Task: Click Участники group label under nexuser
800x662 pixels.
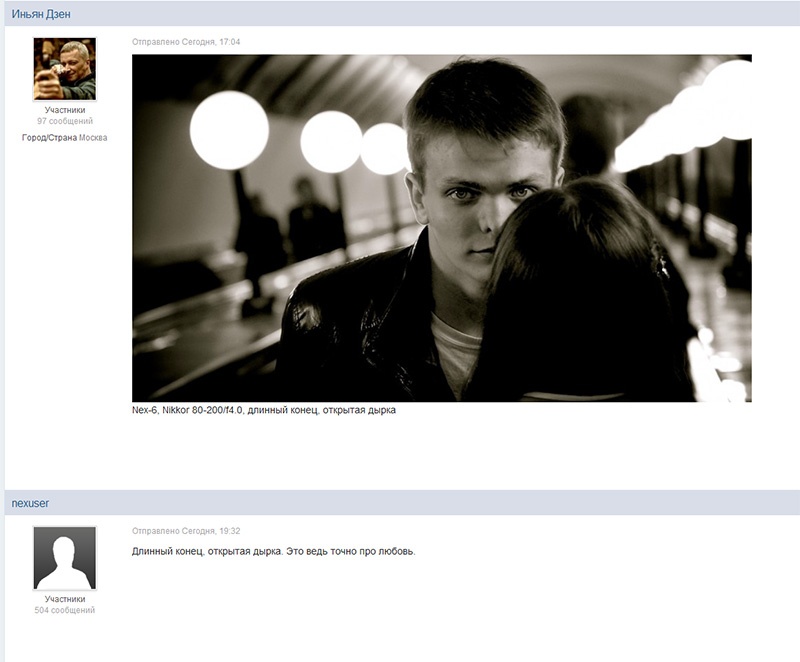Action: (x=65, y=599)
